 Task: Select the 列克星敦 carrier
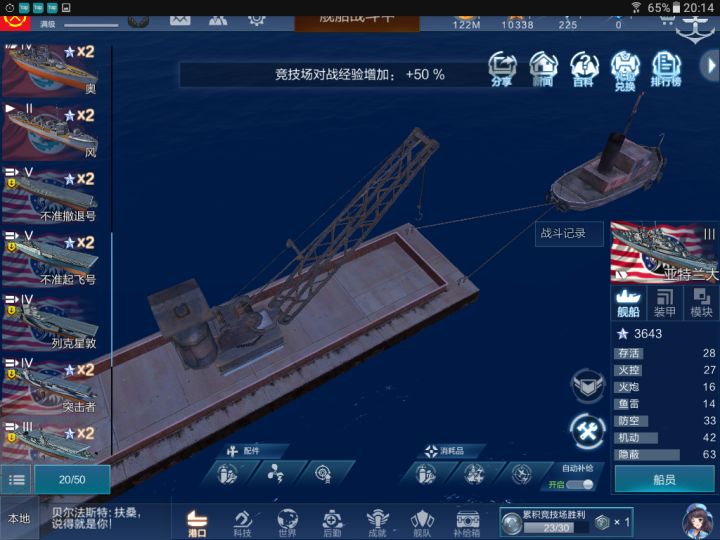pos(51,323)
